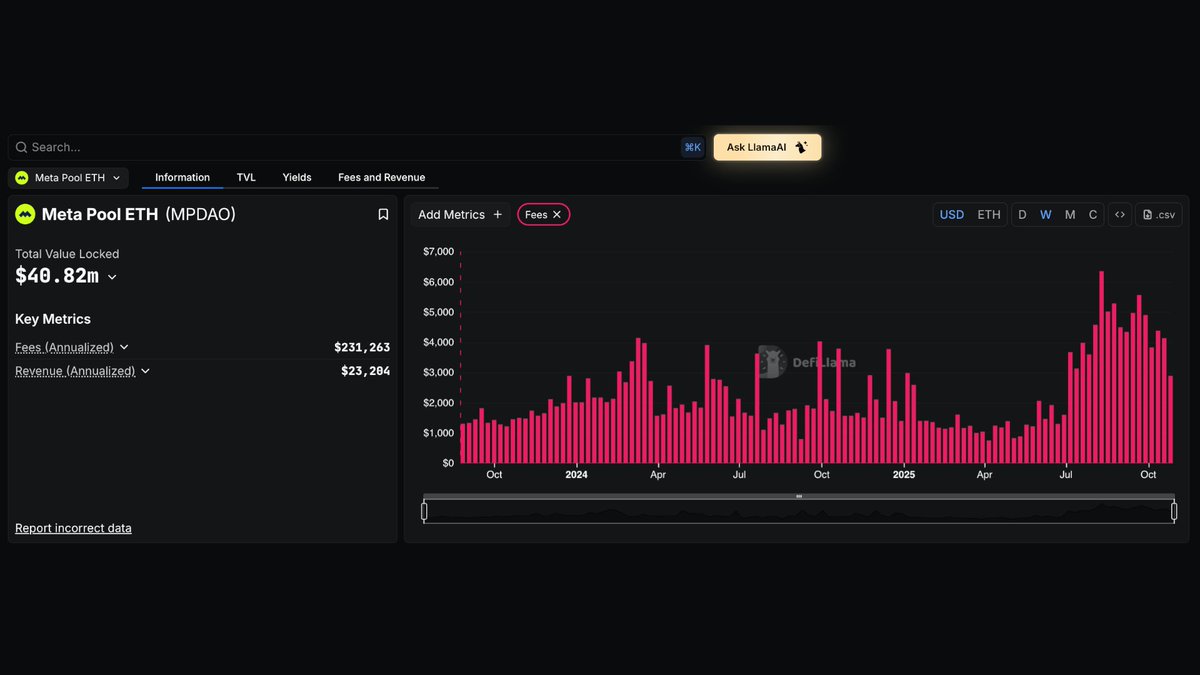Viewport: 1200px width, 675px height.
Task: Select weekly W interval
Action: pos(1046,214)
